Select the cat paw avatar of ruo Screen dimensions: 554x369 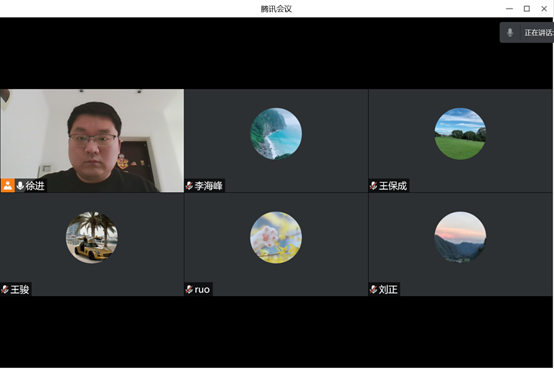[276, 238]
